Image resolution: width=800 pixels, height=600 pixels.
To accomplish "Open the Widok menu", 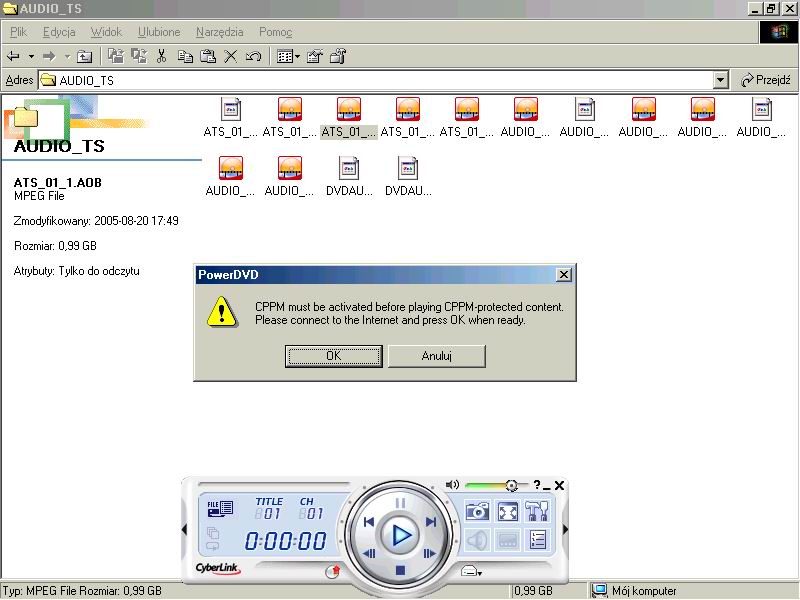I will 106,32.
